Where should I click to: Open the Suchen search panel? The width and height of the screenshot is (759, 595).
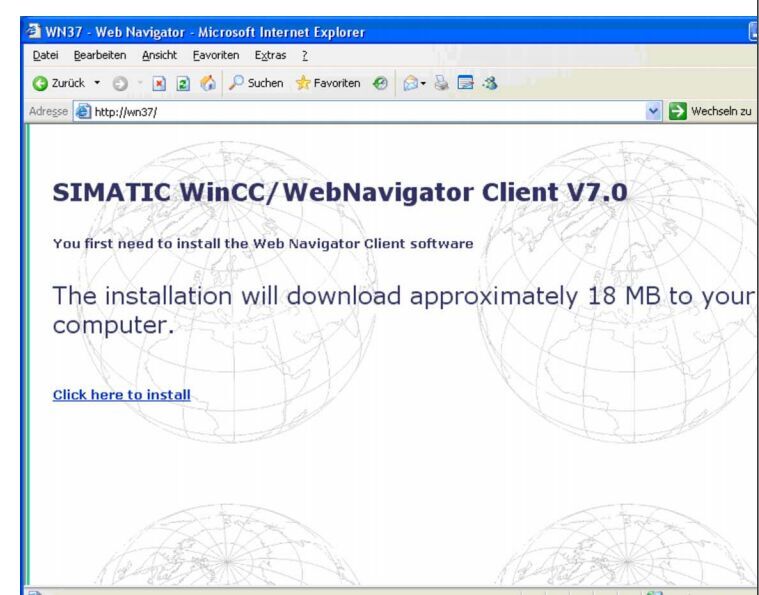pos(256,83)
